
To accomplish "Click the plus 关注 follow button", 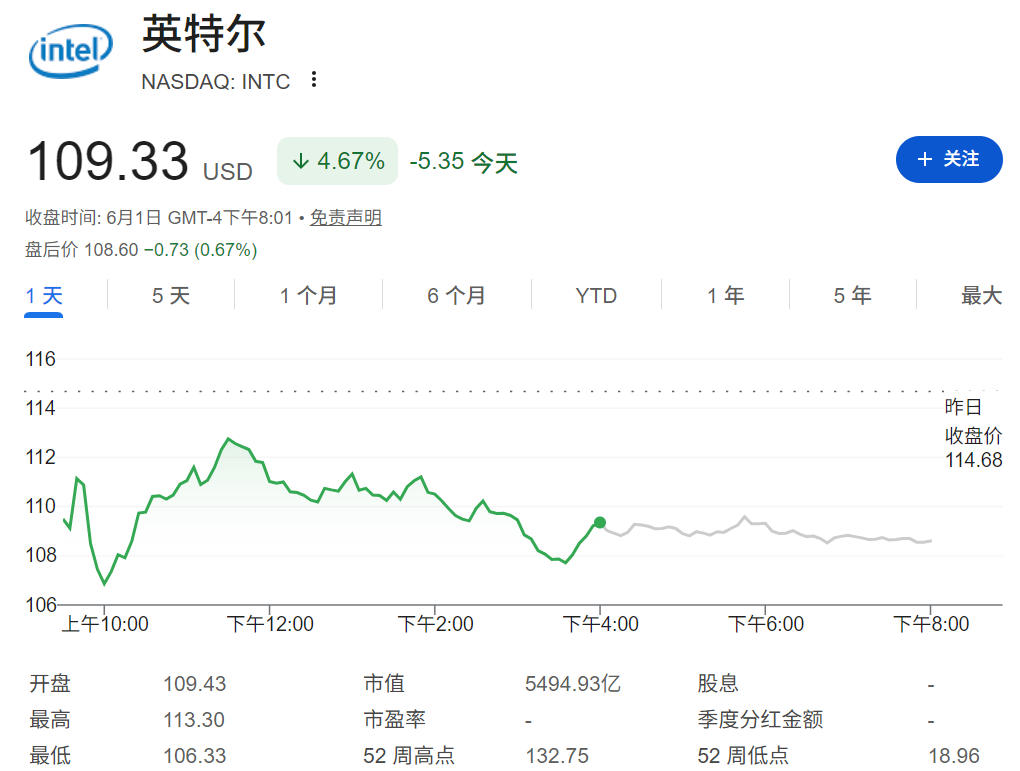I will pyautogui.click(x=948, y=159).
